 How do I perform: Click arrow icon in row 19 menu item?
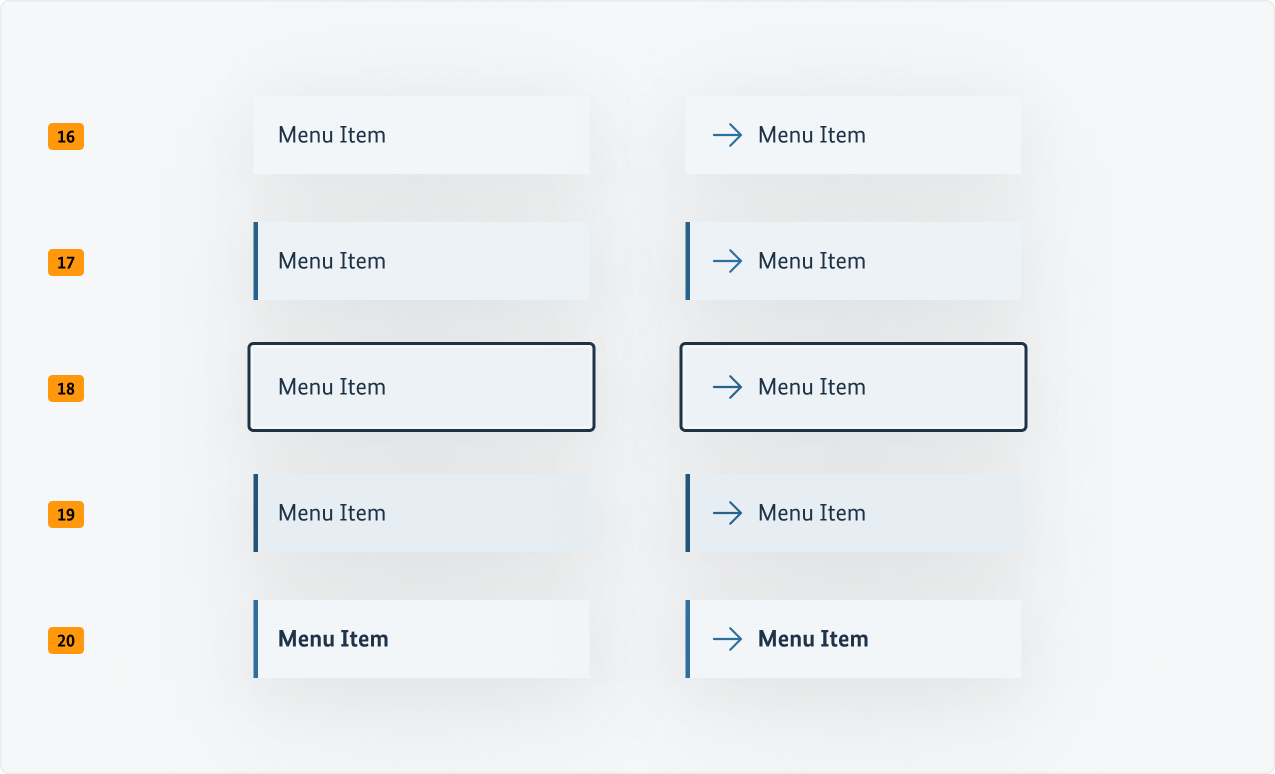point(727,513)
